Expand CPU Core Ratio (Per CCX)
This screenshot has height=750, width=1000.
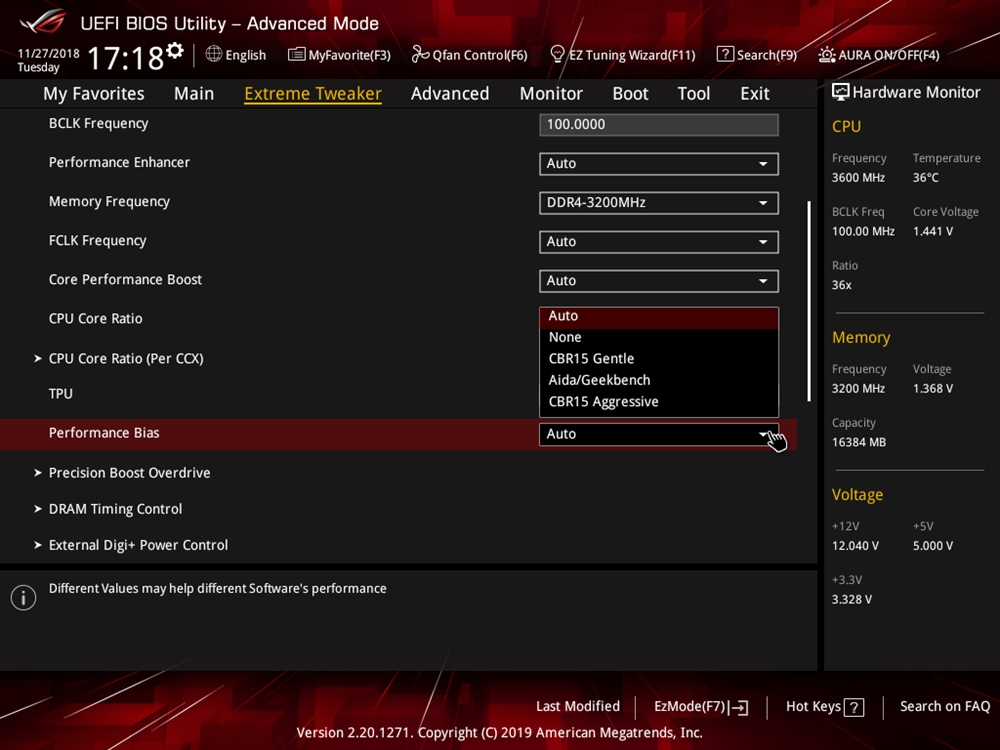point(126,359)
